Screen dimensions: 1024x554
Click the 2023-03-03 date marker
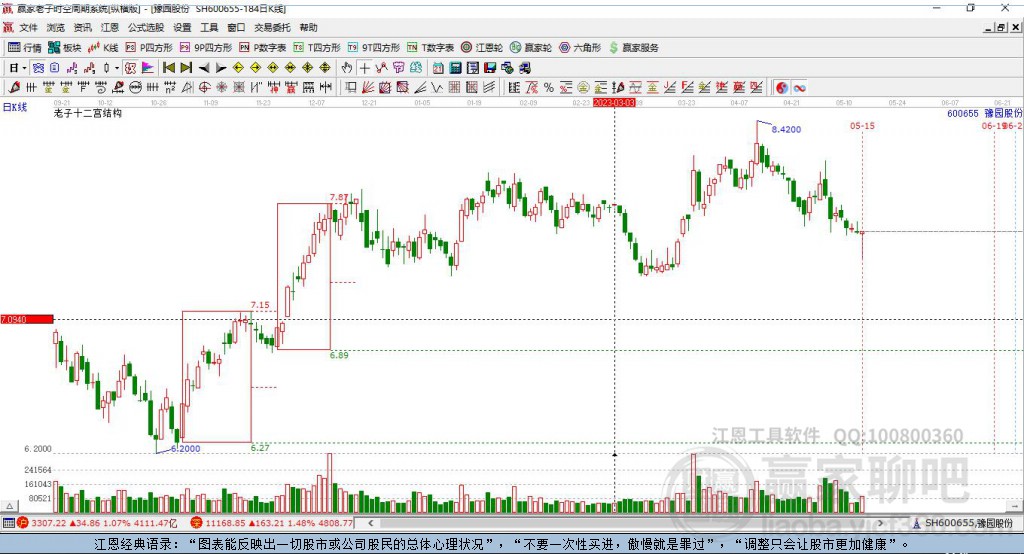tap(614, 103)
